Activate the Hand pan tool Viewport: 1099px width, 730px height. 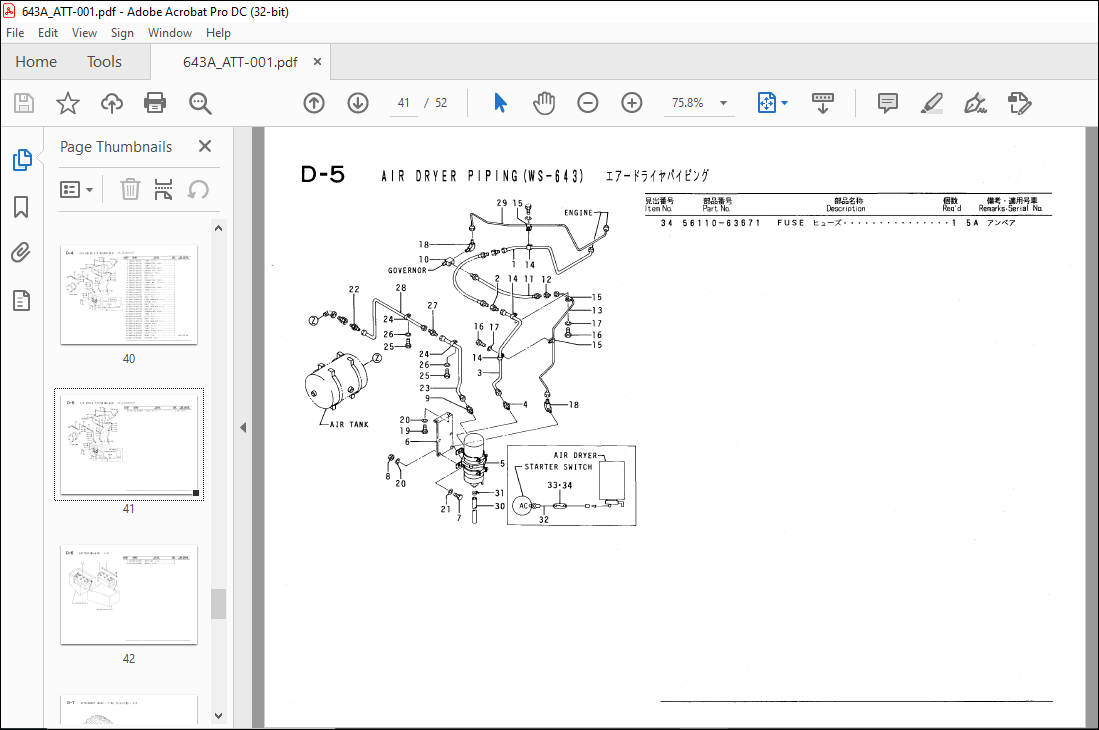544,103
